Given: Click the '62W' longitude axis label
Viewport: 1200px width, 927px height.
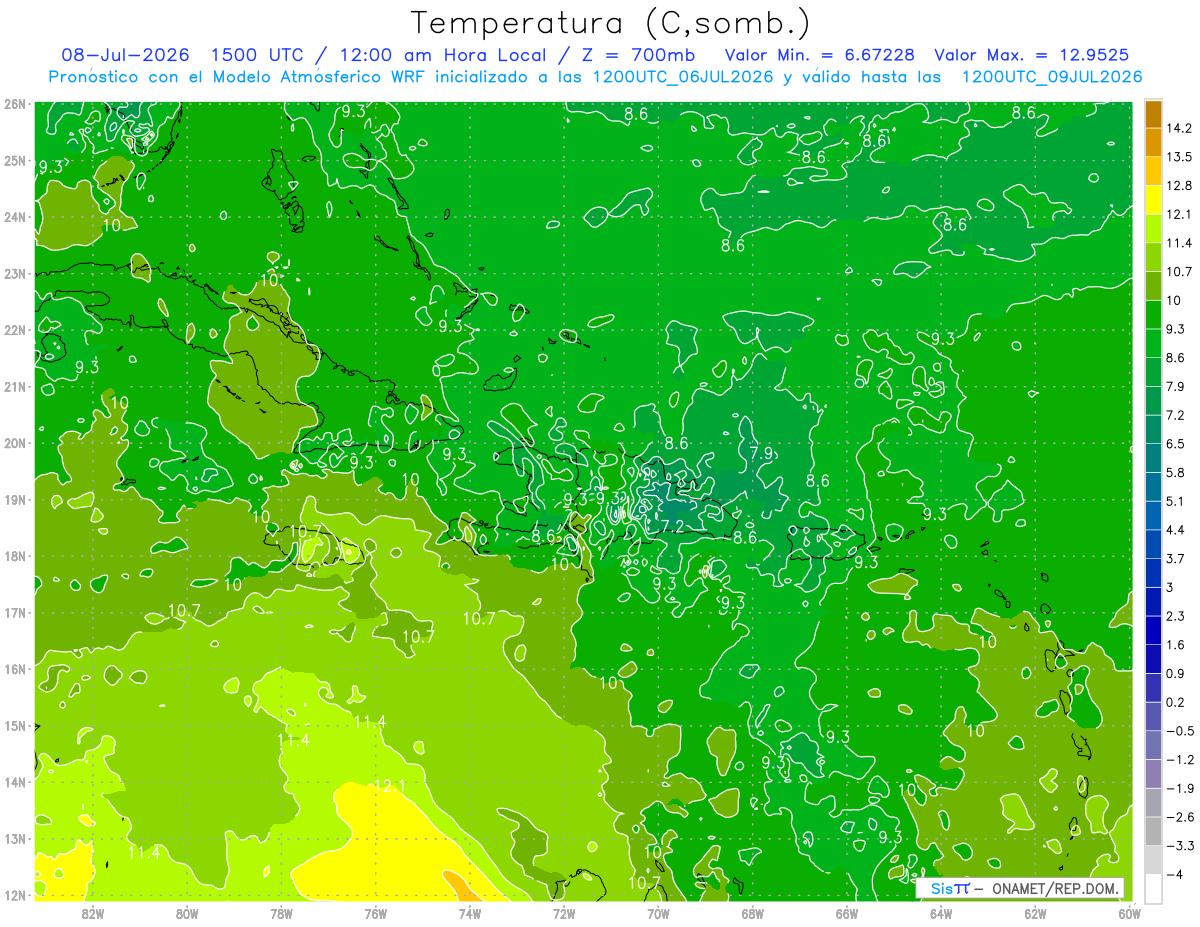Looking at the screenshot, I should click(1035, 912).
